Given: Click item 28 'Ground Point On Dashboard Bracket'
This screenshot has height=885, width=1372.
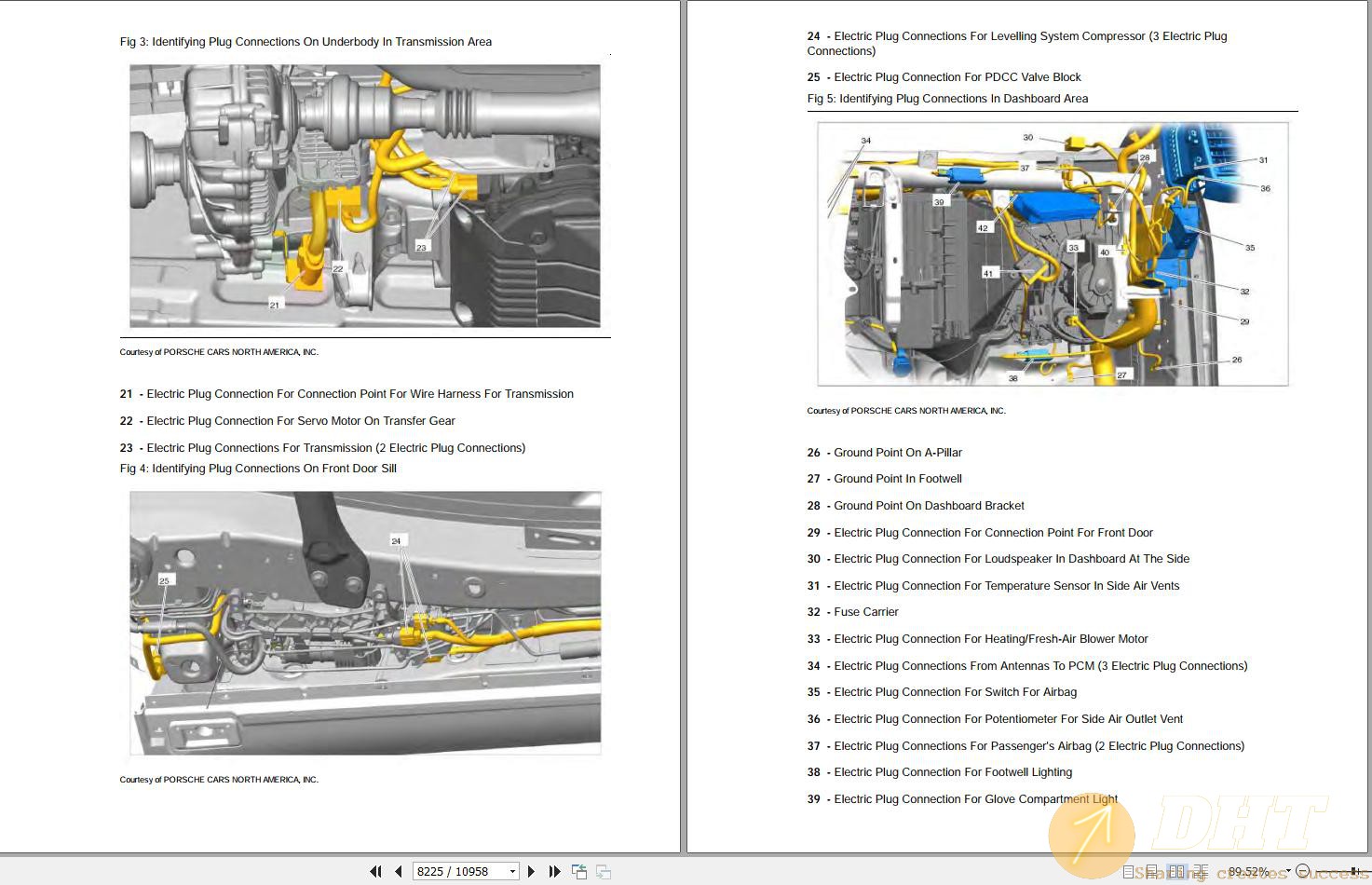Looking at the screenshot, I should (x=929, y=506).
